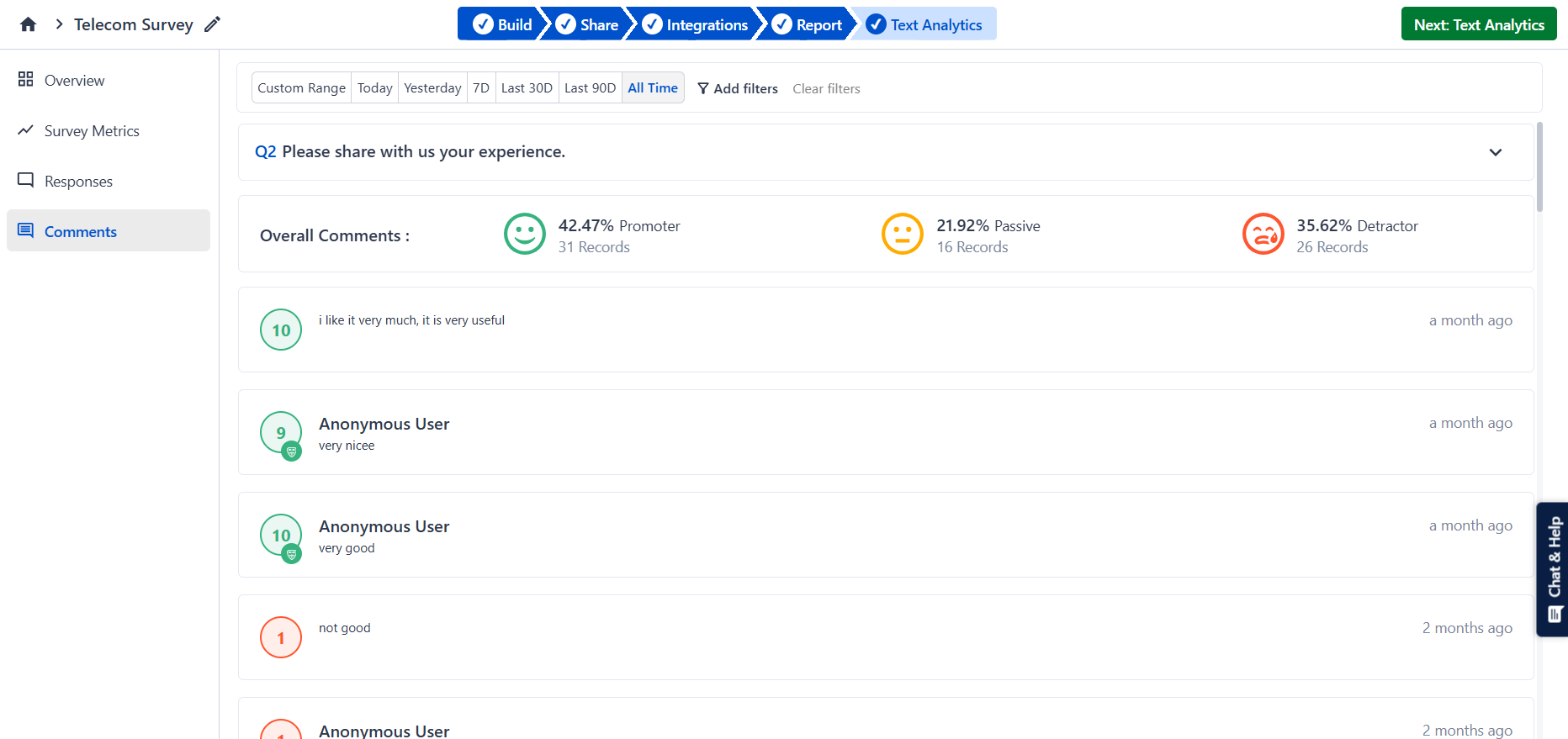The width and height of the screenshot is (1568, 739).
Task: Click the Survey Metrics trend line icon
Action: [26, 130]
